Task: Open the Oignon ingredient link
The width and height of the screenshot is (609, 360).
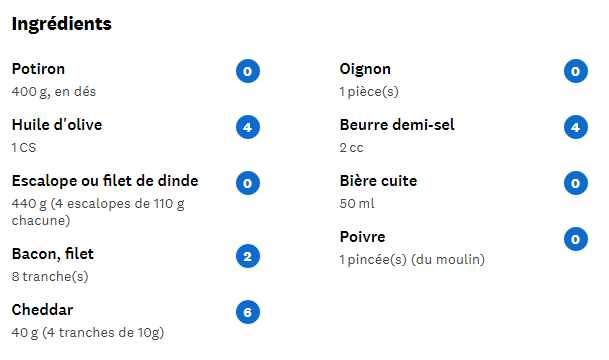Action: tap(365, 69)
